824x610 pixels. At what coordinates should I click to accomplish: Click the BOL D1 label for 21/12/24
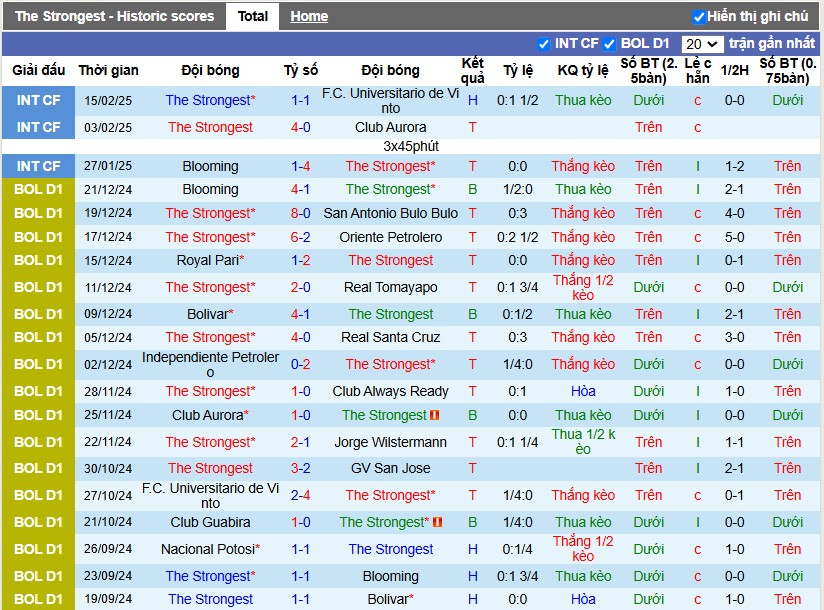(38, 189)
